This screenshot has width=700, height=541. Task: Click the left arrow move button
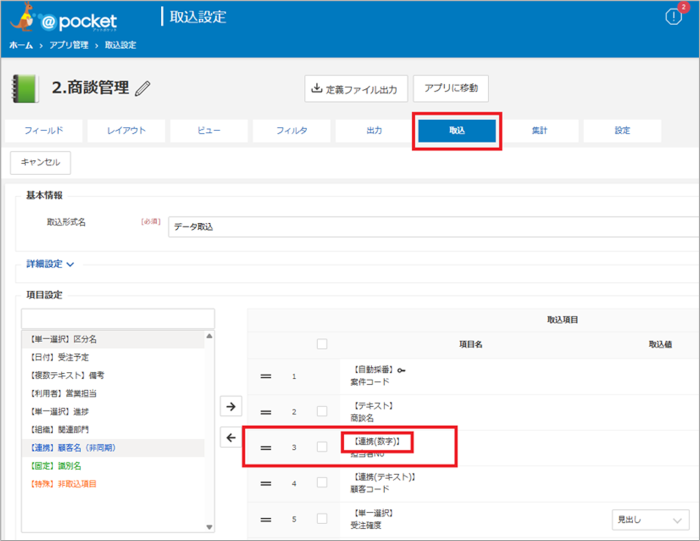pyautogui.click(x=229, y=438)
